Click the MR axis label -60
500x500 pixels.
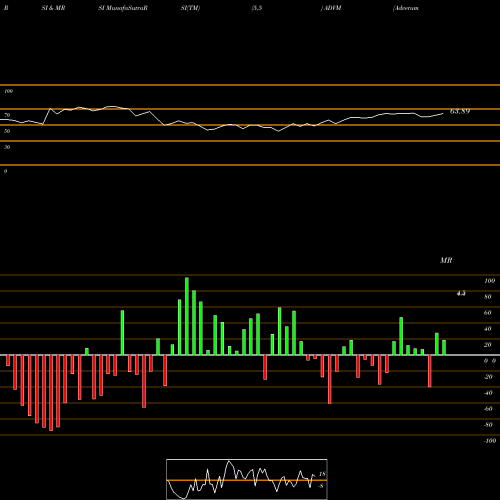[488, 409]
